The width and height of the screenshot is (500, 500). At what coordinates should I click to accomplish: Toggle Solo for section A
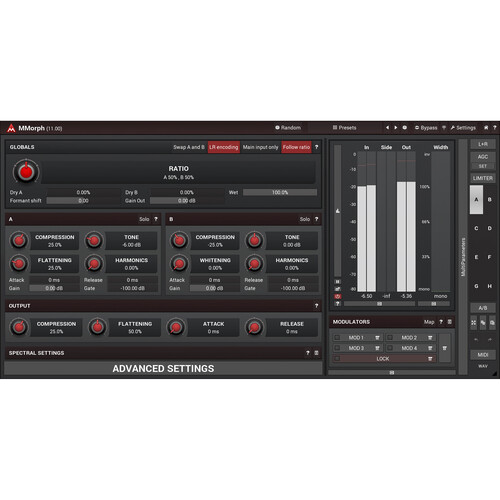pyautogui.click(x=144, y=219)
